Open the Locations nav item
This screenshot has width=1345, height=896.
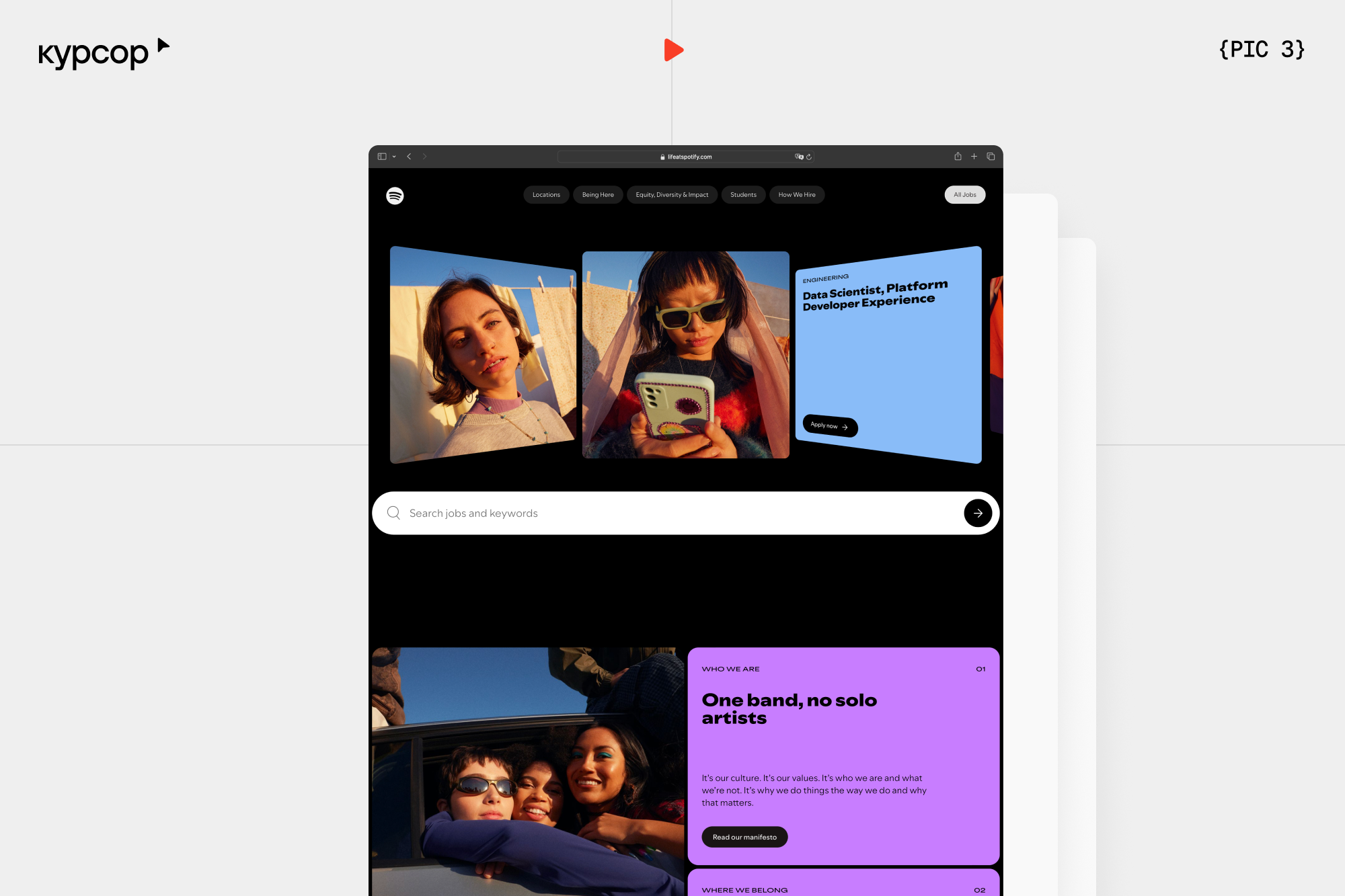[546, 195]
